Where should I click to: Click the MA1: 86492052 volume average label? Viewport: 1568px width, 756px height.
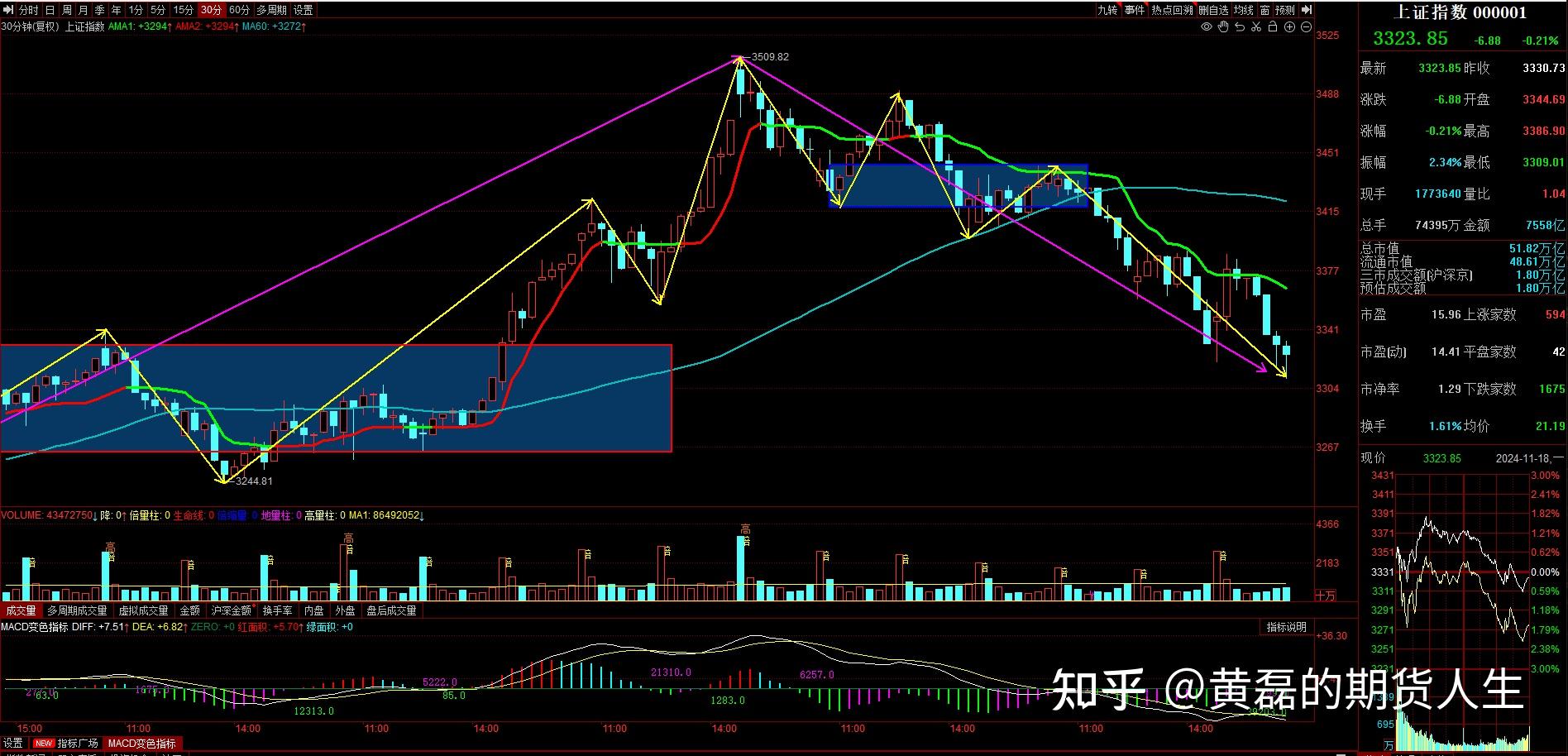click(385, 515)
